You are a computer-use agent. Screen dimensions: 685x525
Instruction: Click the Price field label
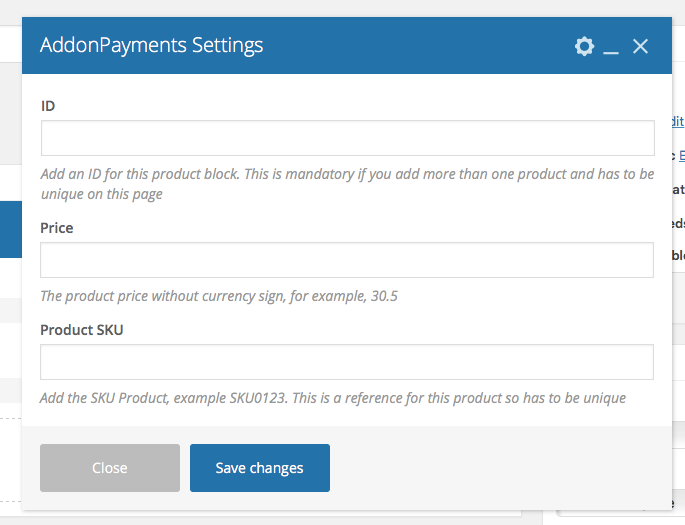pos(57,228)
